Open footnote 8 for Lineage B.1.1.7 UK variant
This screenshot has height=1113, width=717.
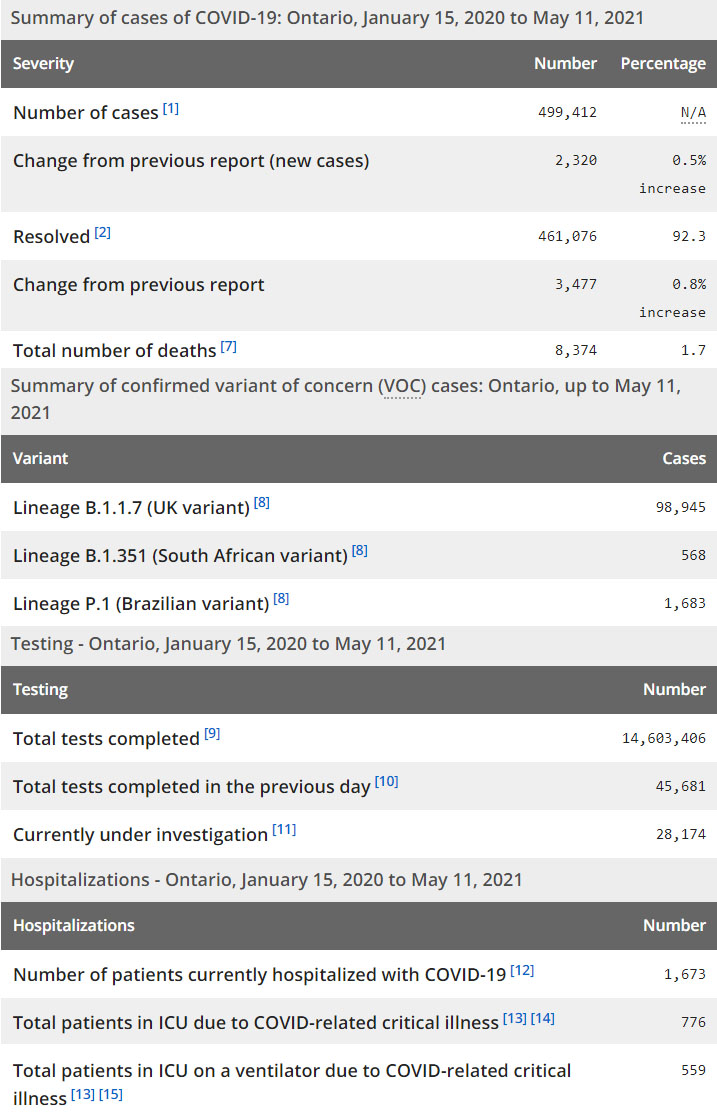tap(262, 503)
